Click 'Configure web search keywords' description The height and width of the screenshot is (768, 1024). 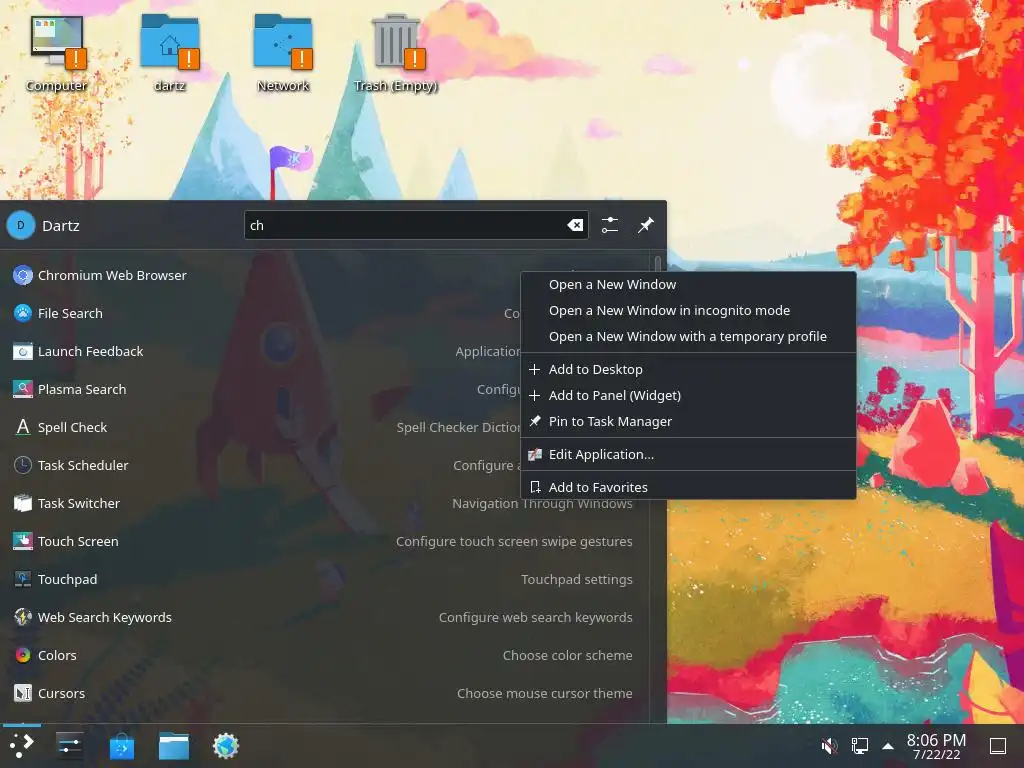[536, 617]
